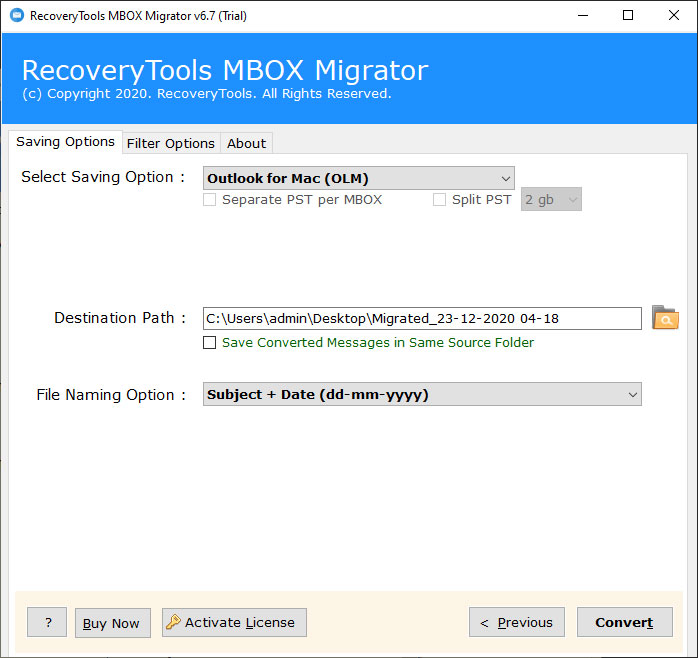Click inside the Destination Path field
This screenshot has width=698, height=658.
422,318
